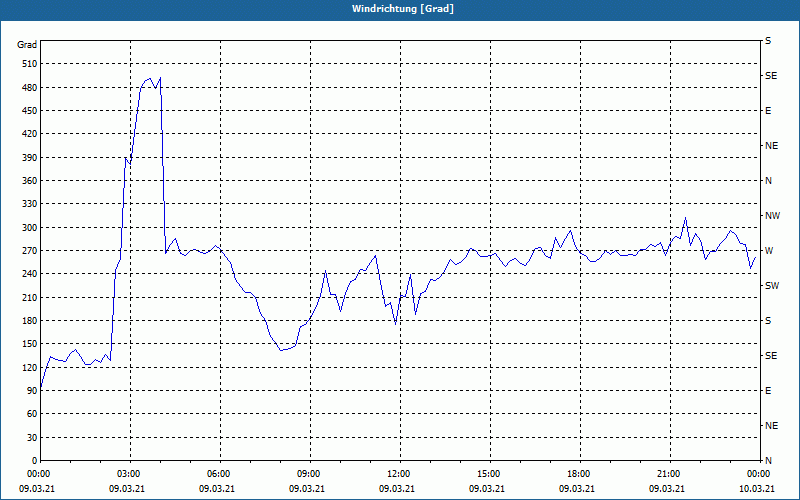Click the '60' y-axis value

(32, 413)
